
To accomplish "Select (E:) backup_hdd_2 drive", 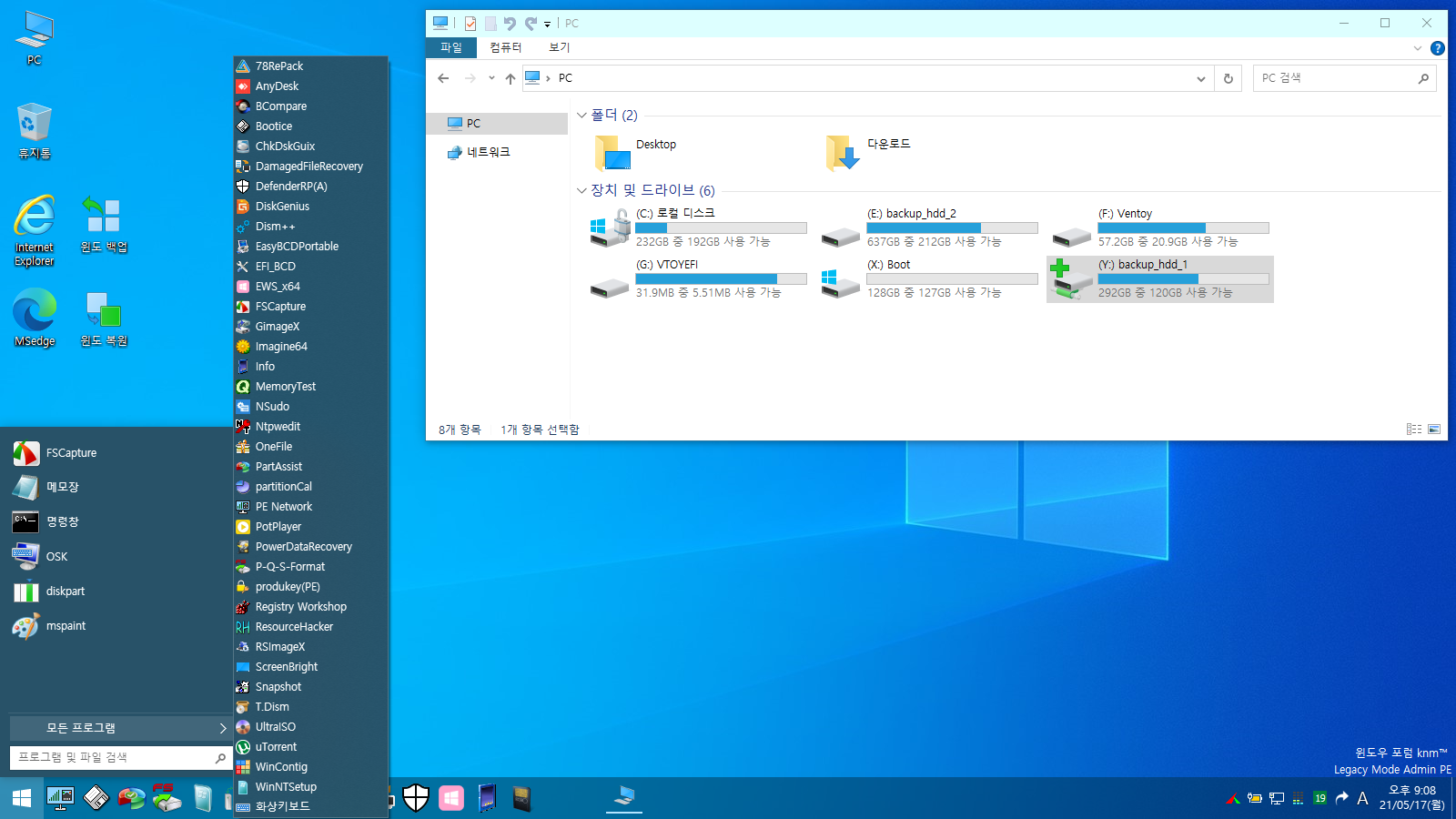I will [929, 227].
